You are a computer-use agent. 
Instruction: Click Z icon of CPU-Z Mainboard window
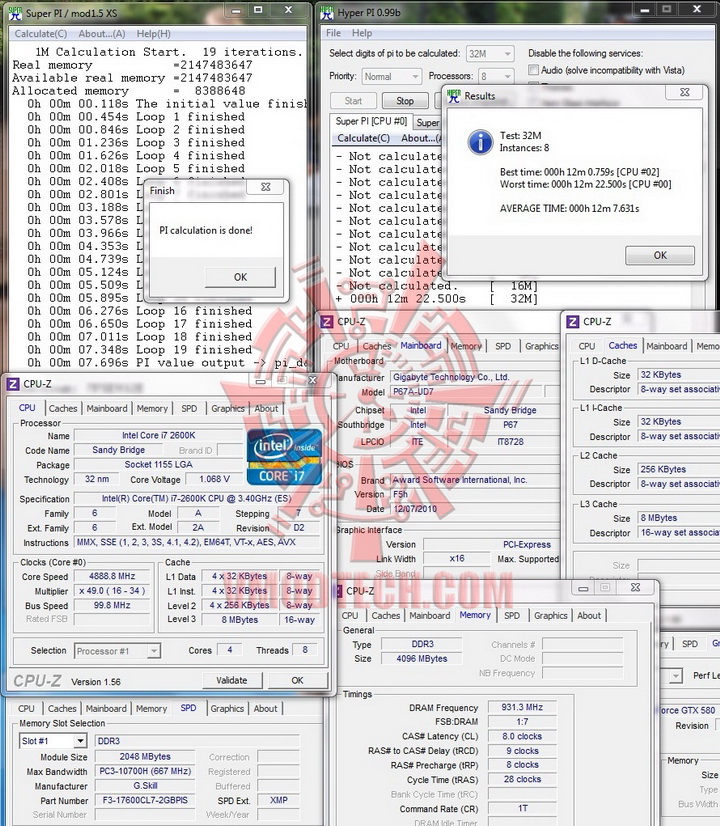point(327,321)
